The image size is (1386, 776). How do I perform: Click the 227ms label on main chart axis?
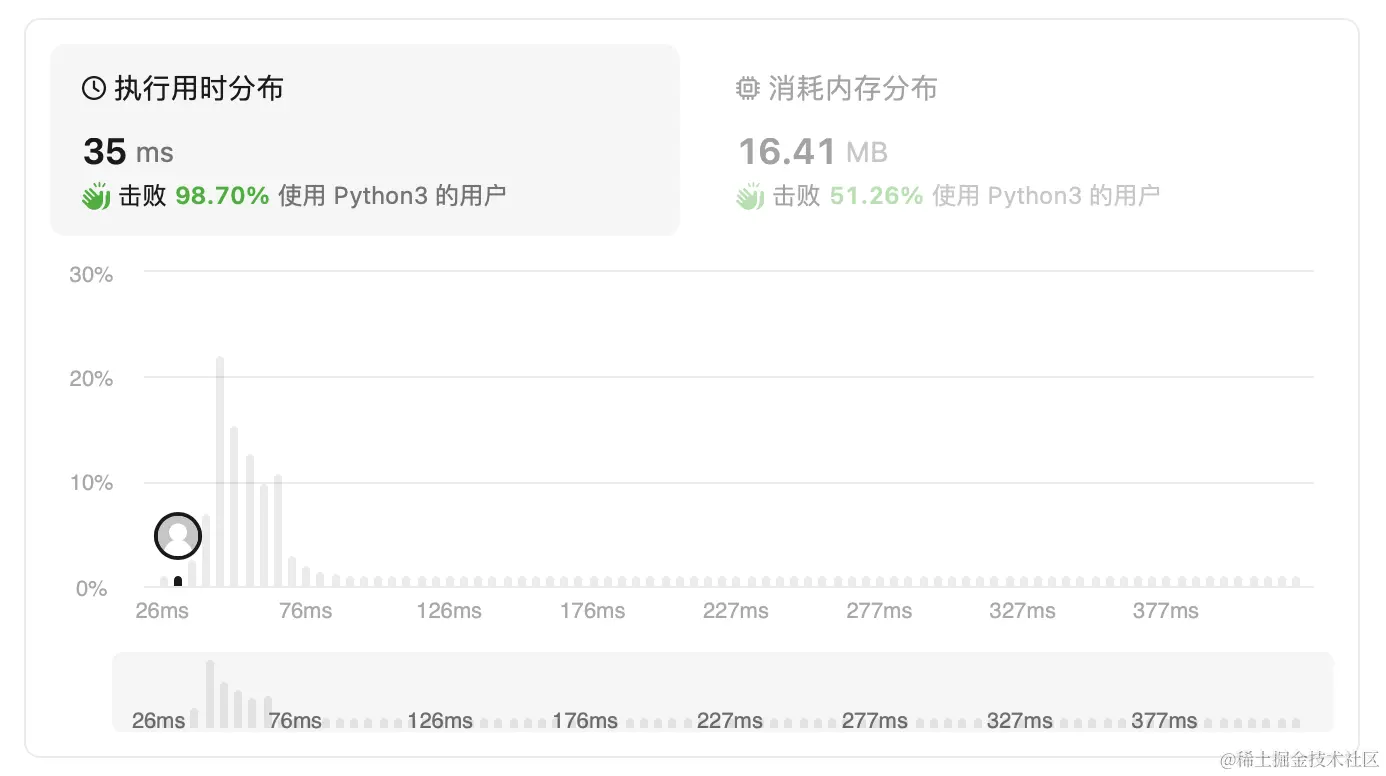[x=735, y=611]
